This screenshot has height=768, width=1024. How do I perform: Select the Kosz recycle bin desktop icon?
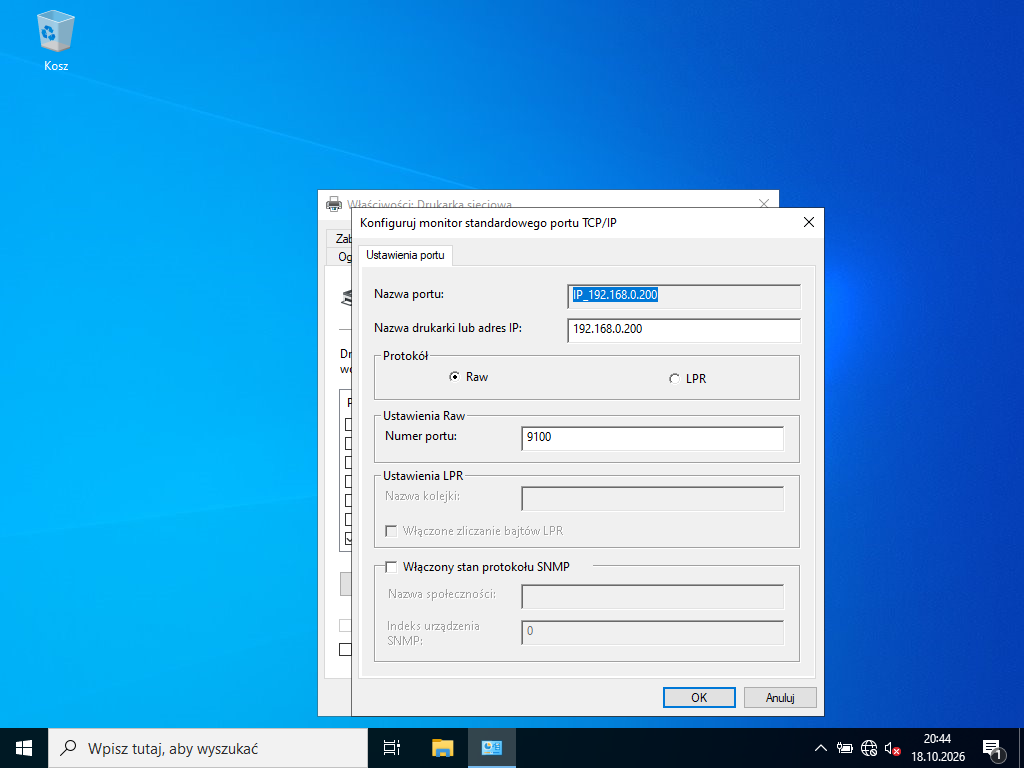point(56,40)
